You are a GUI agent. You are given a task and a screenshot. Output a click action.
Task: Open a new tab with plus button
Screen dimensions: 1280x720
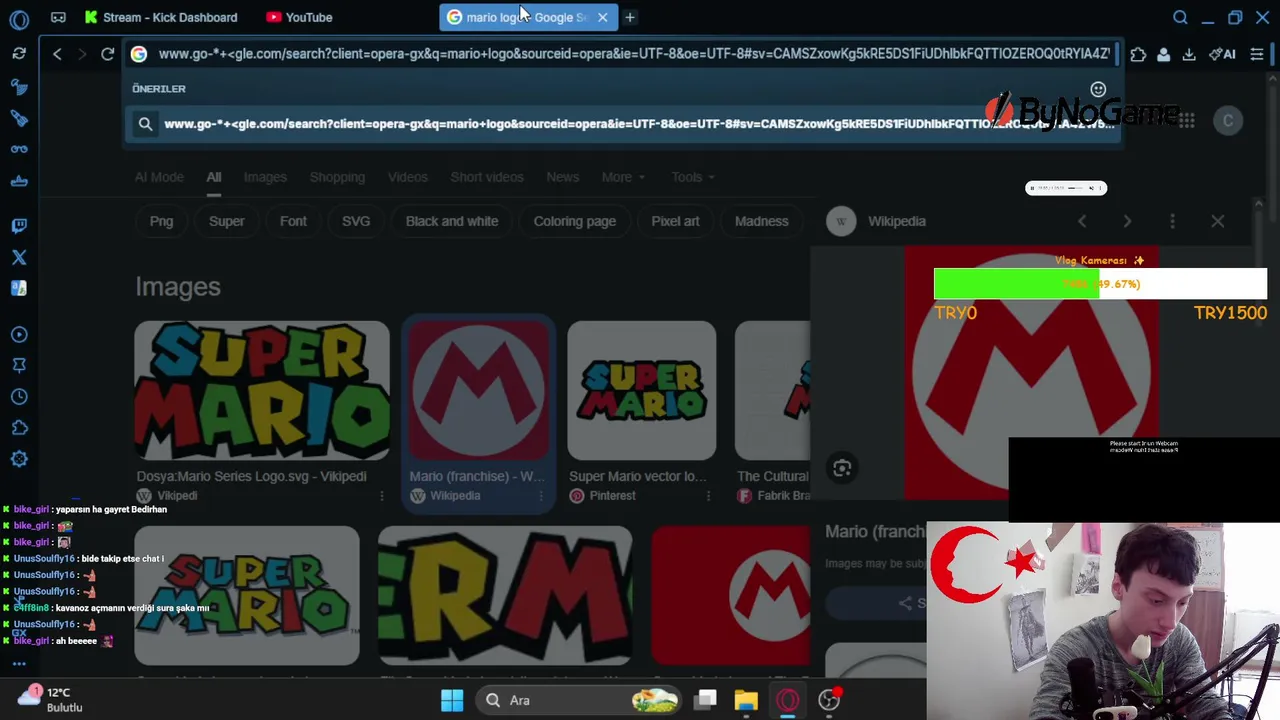tap(630, 17)
